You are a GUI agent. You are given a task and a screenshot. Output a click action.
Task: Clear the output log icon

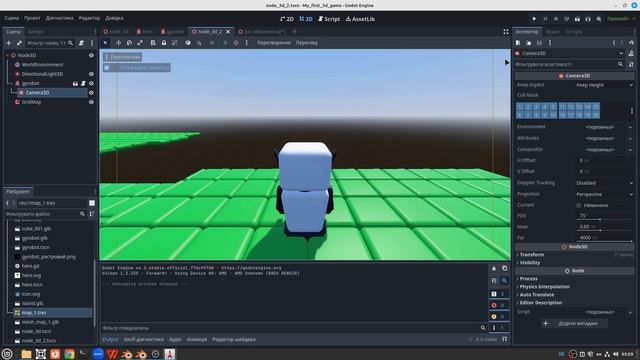point(494,268)
